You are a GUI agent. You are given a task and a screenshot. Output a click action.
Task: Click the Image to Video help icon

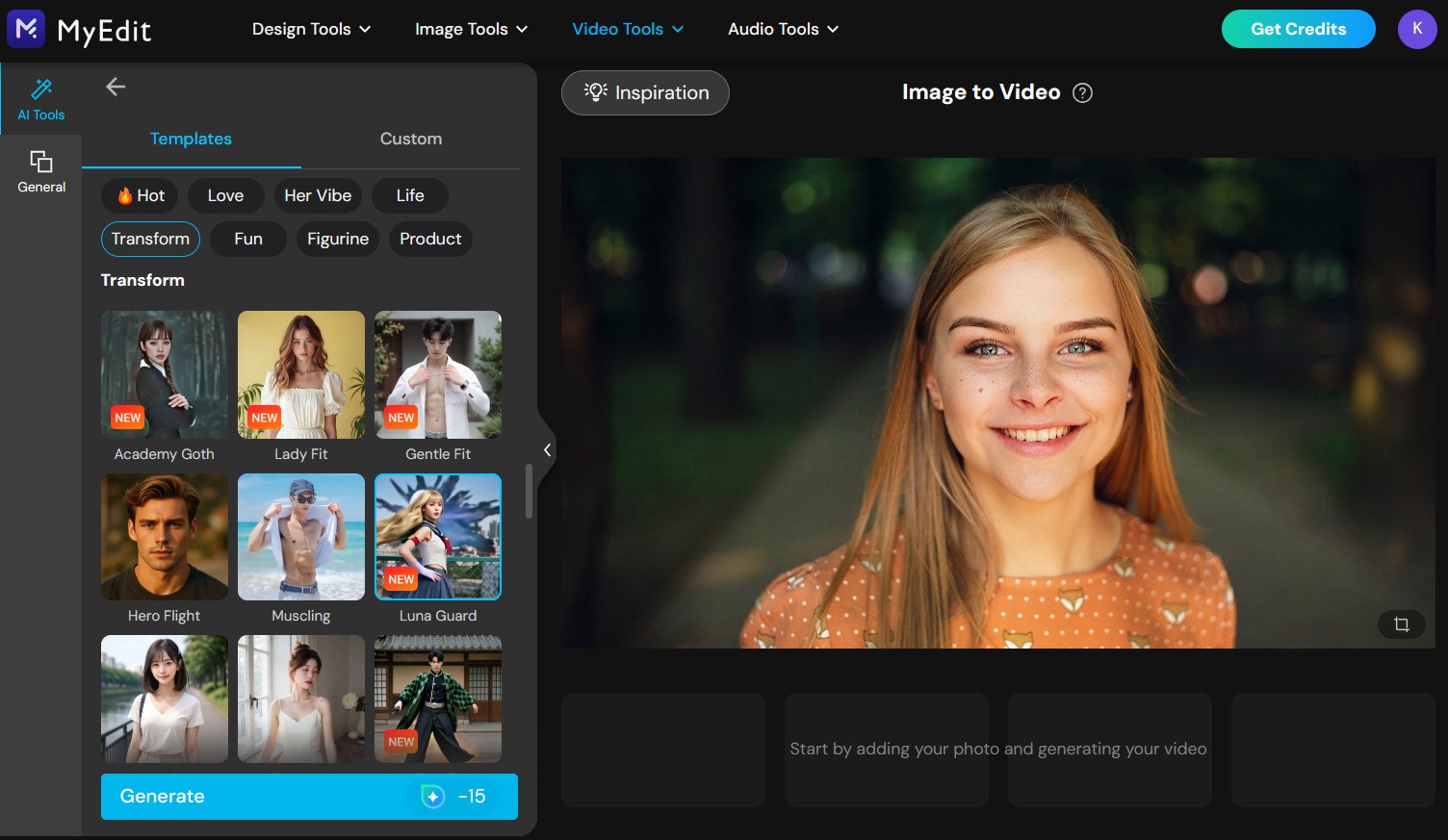pyautogui.click(x=1083, y=92)
